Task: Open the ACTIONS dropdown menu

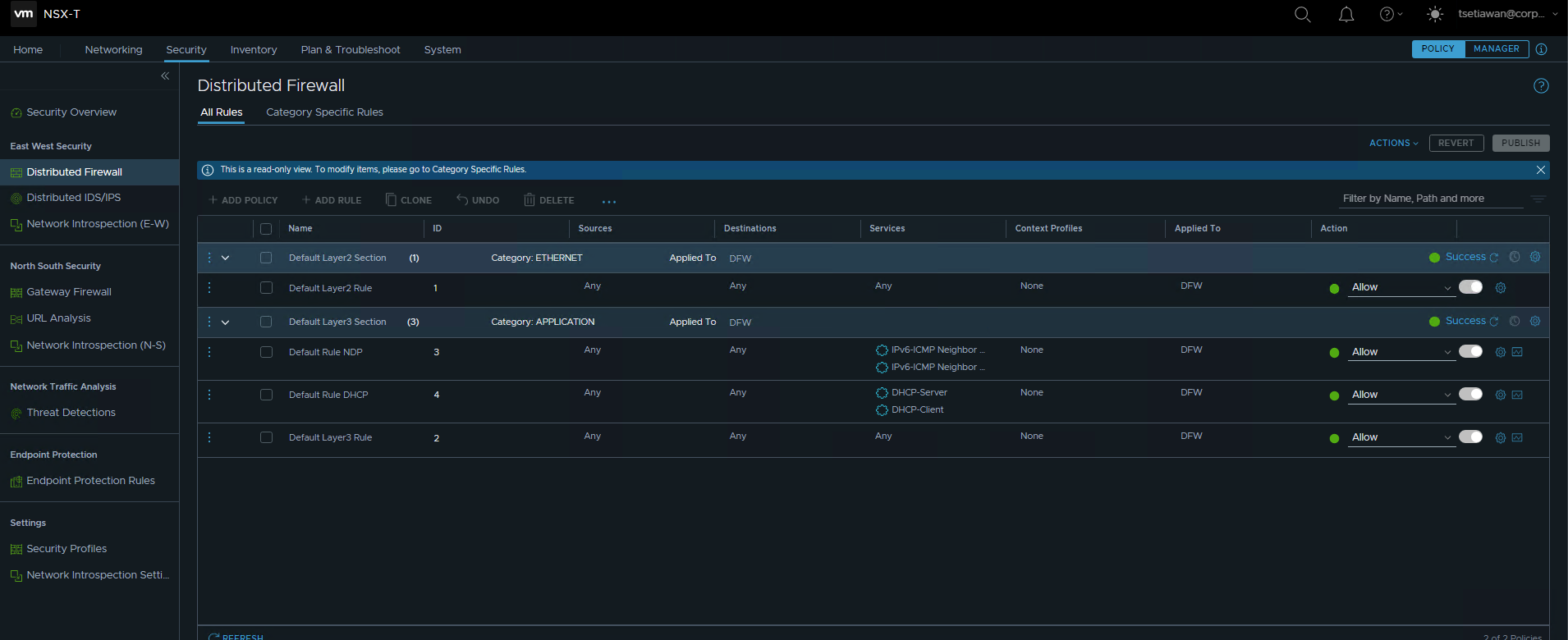Action: [x=1393, y=143]
